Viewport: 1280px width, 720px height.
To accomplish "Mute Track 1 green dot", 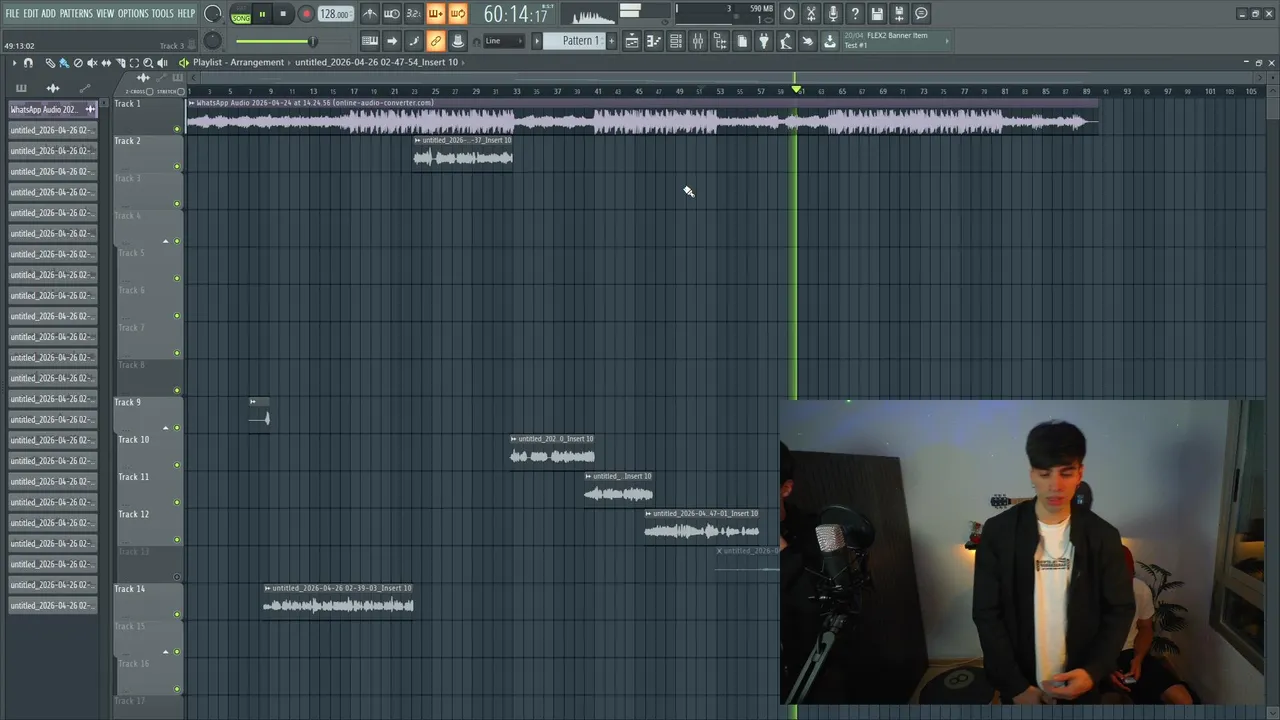I will click(x=177, y=129).
